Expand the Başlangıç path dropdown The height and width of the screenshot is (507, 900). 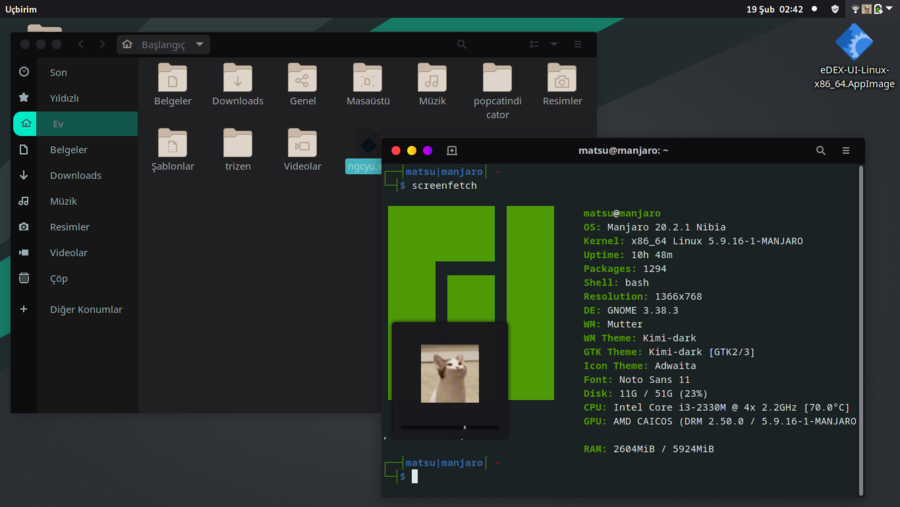pyautogui.click(x=201, y=45)
